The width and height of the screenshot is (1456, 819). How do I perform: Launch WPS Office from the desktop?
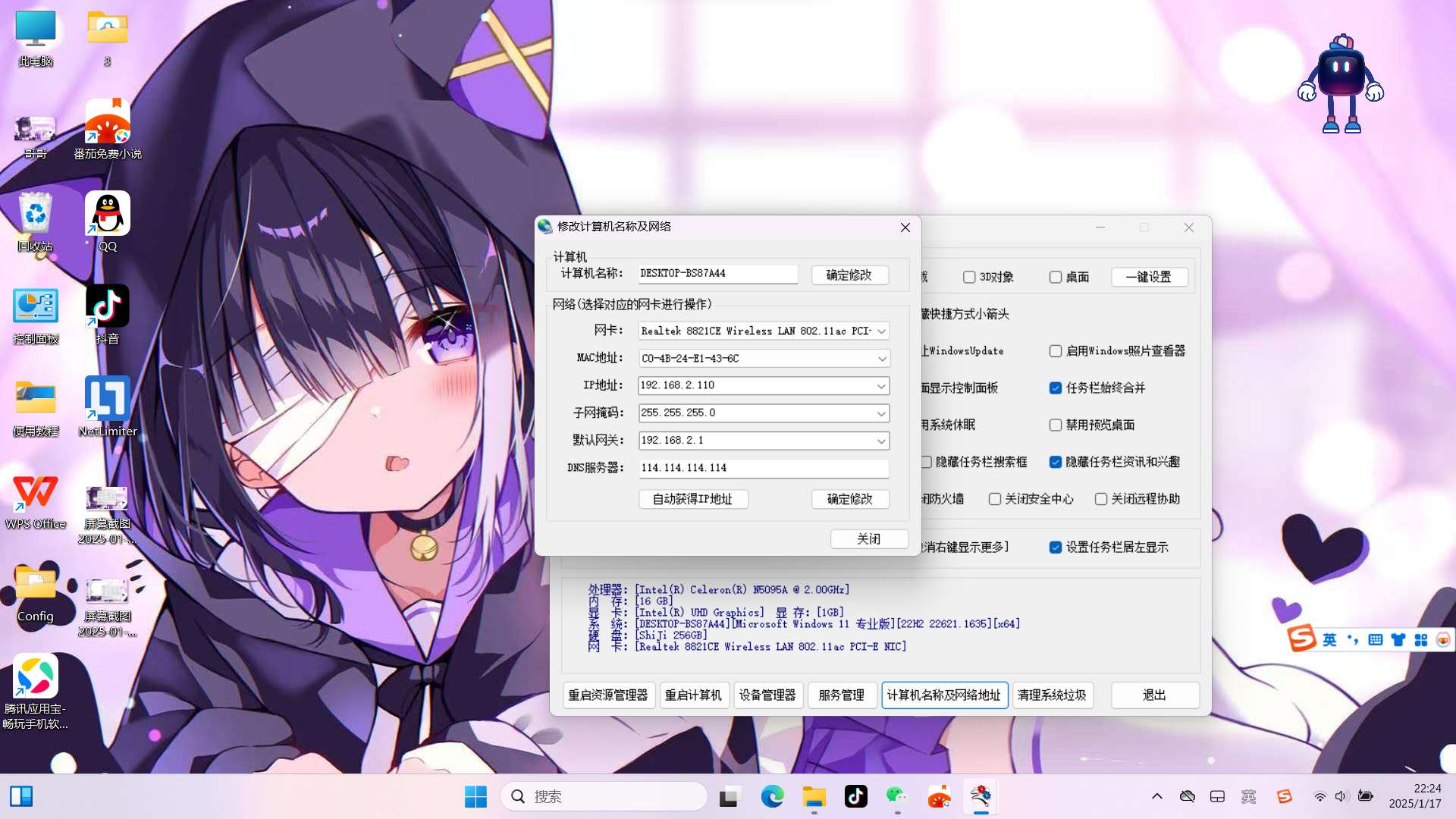coord(35,500)
